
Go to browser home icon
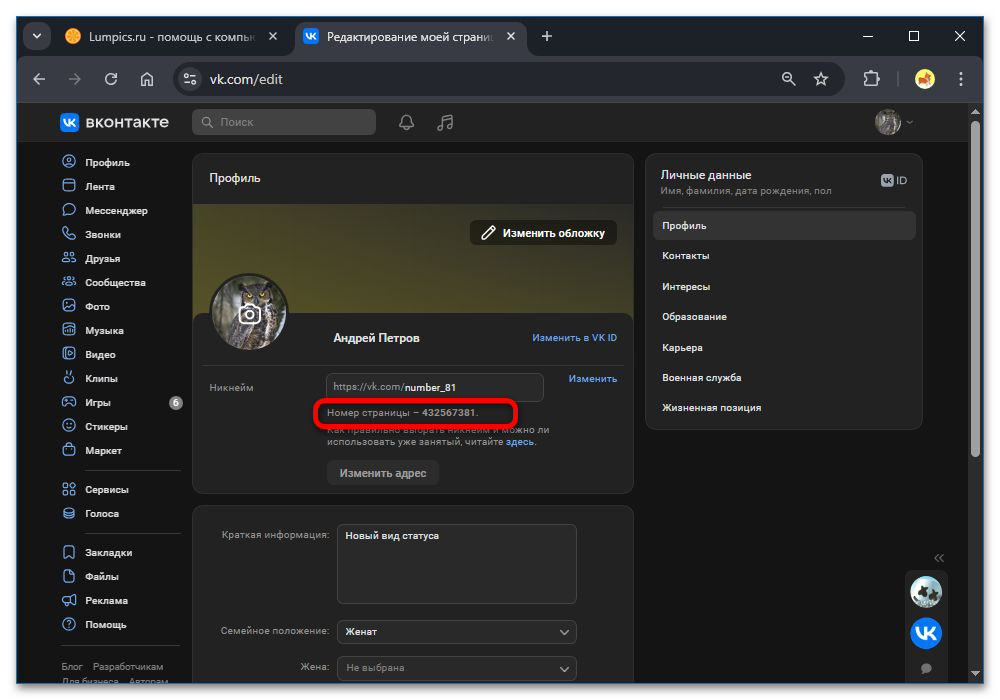coord(147,79)
